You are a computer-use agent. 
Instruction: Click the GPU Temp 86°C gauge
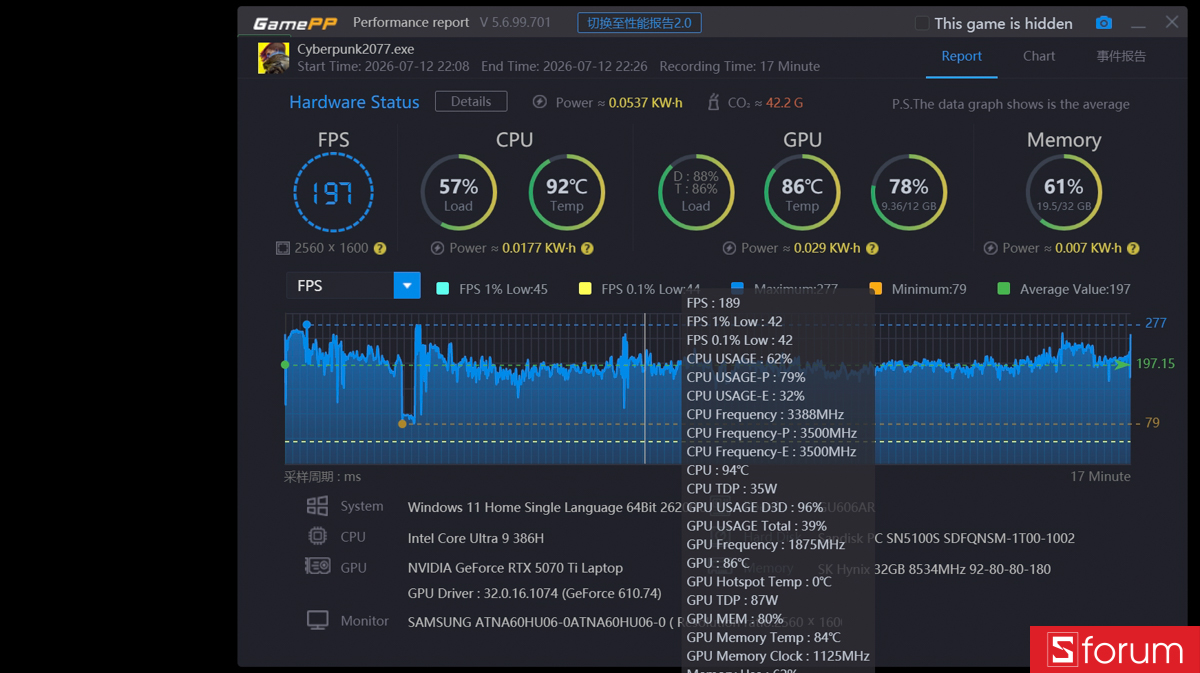[x=802, y=193]
